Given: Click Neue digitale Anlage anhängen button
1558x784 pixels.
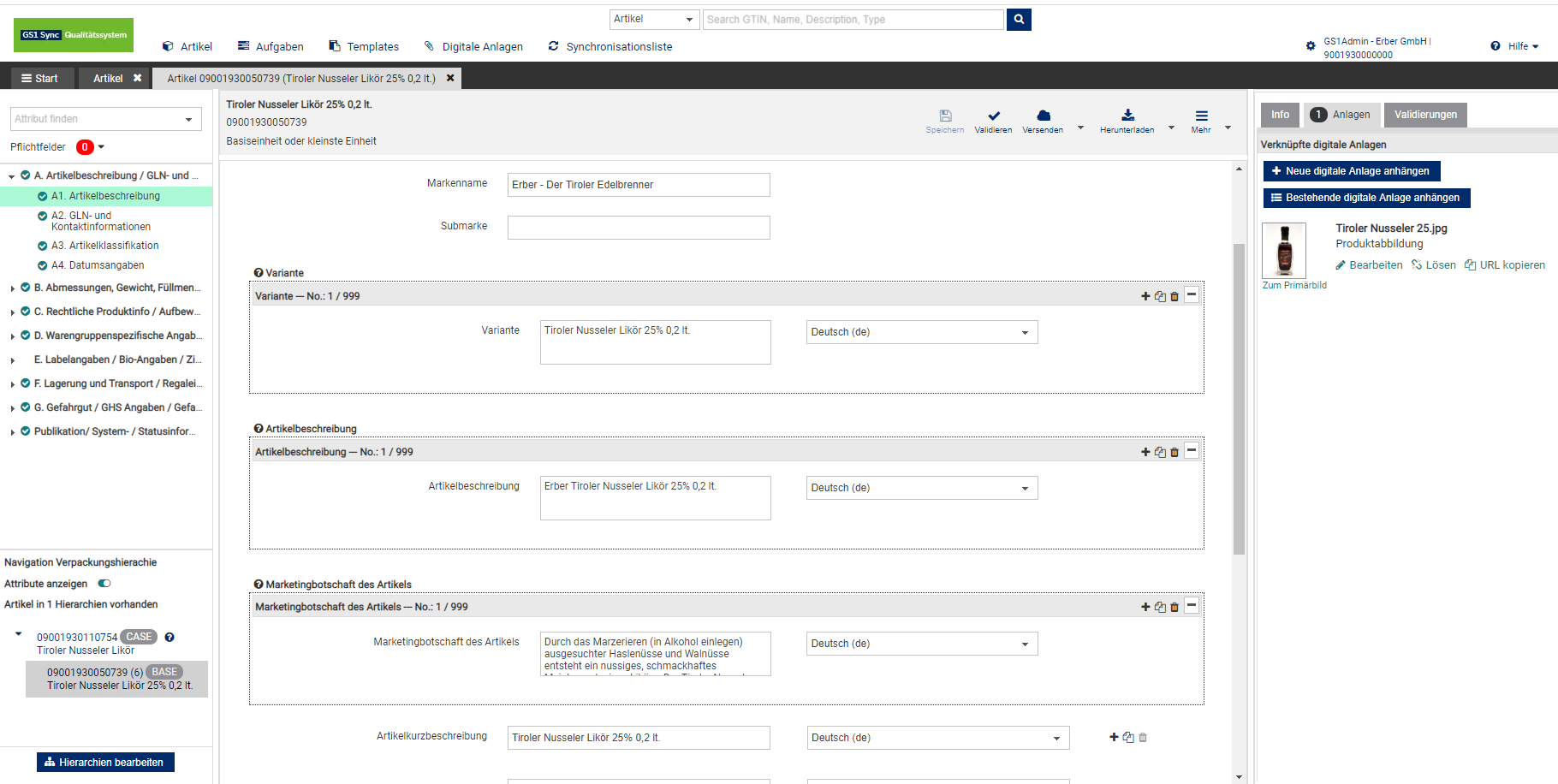Looking at the screenshot, I should tap(1352, 171).
